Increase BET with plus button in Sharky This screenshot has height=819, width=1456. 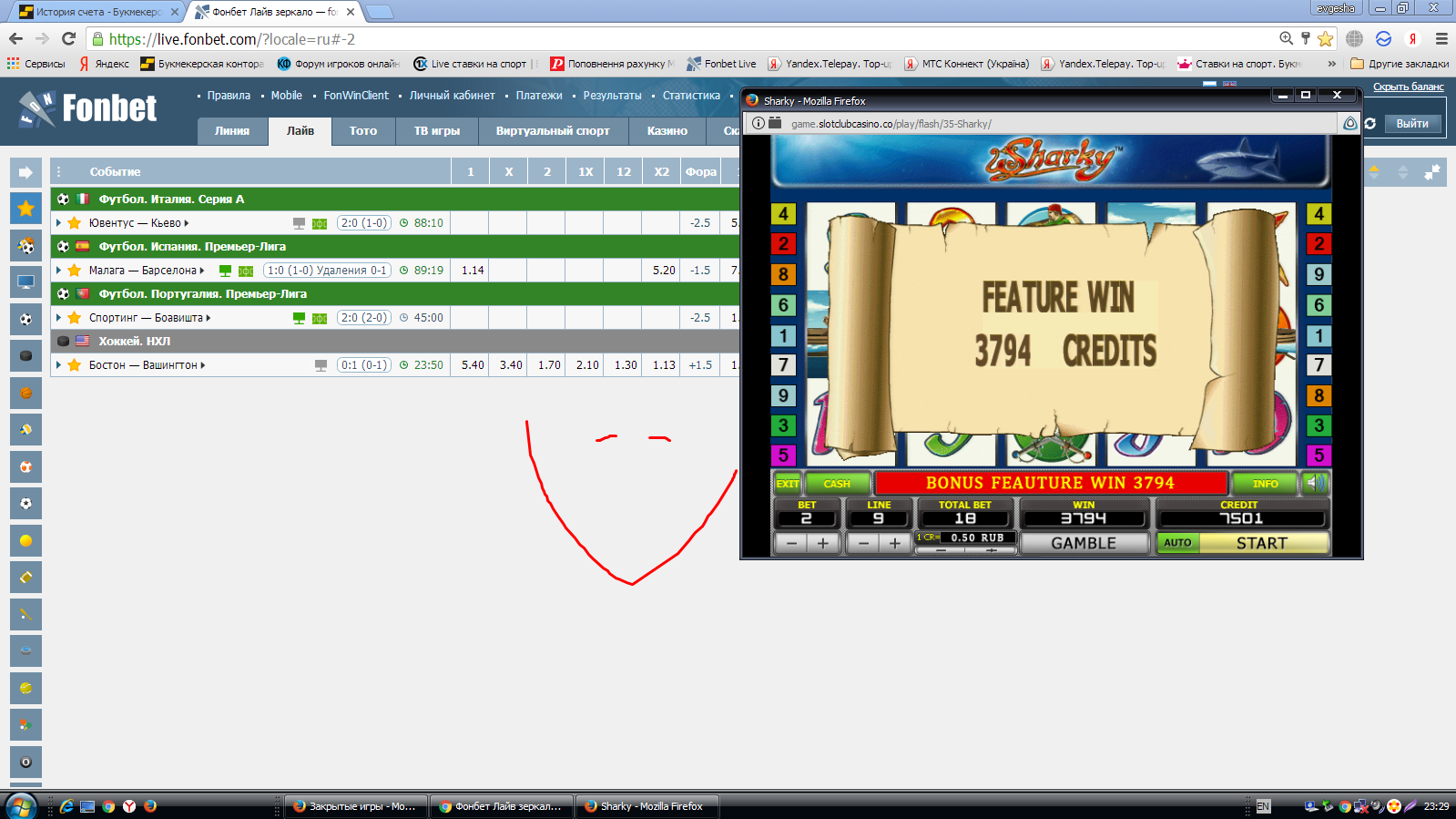823,543
